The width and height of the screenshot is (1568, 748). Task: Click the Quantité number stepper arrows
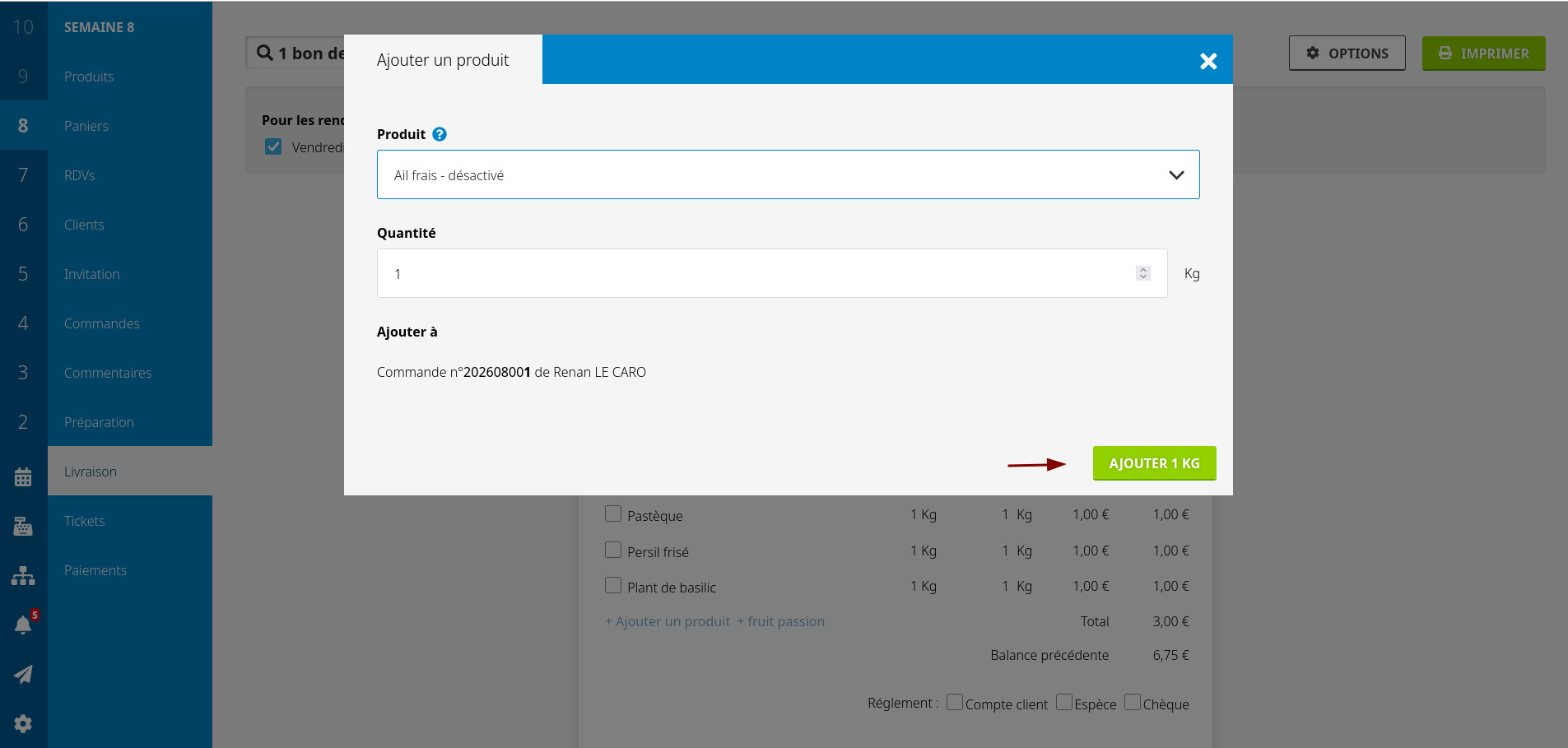pyautogui.click(x=1142, y=273)
